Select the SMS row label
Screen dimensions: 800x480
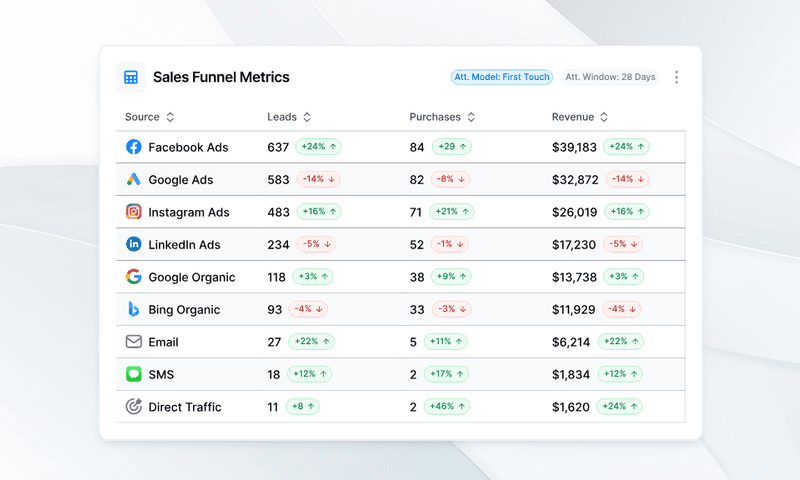point(161,375)
